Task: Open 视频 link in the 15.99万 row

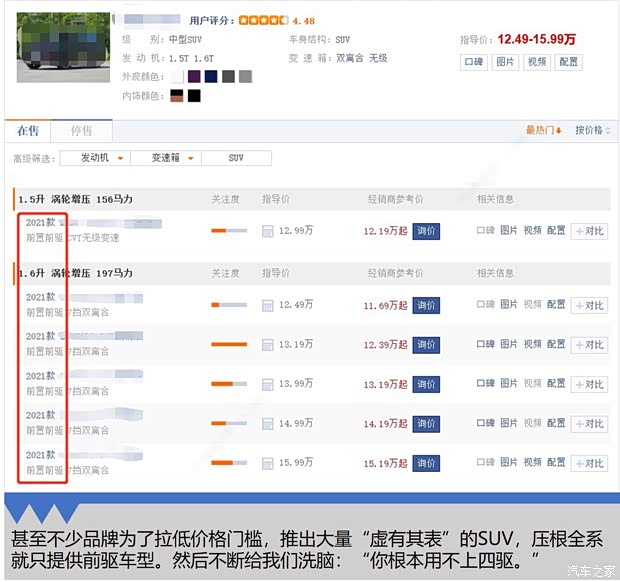Action: click(x=533, y=463)
